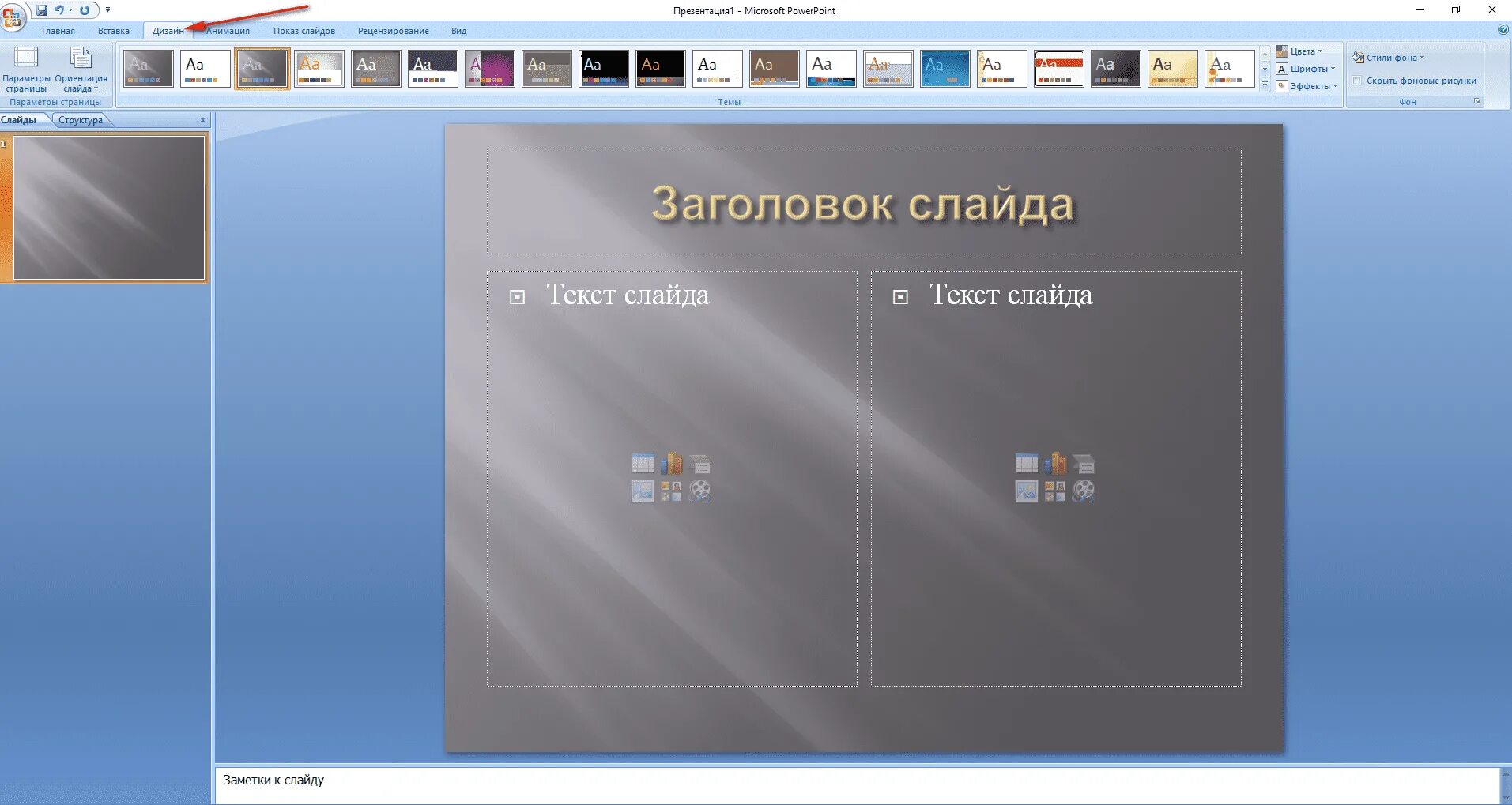1512x805 pixels.
Task: Click the Цвета theme colors icon
Action: tap(1282, 51)
